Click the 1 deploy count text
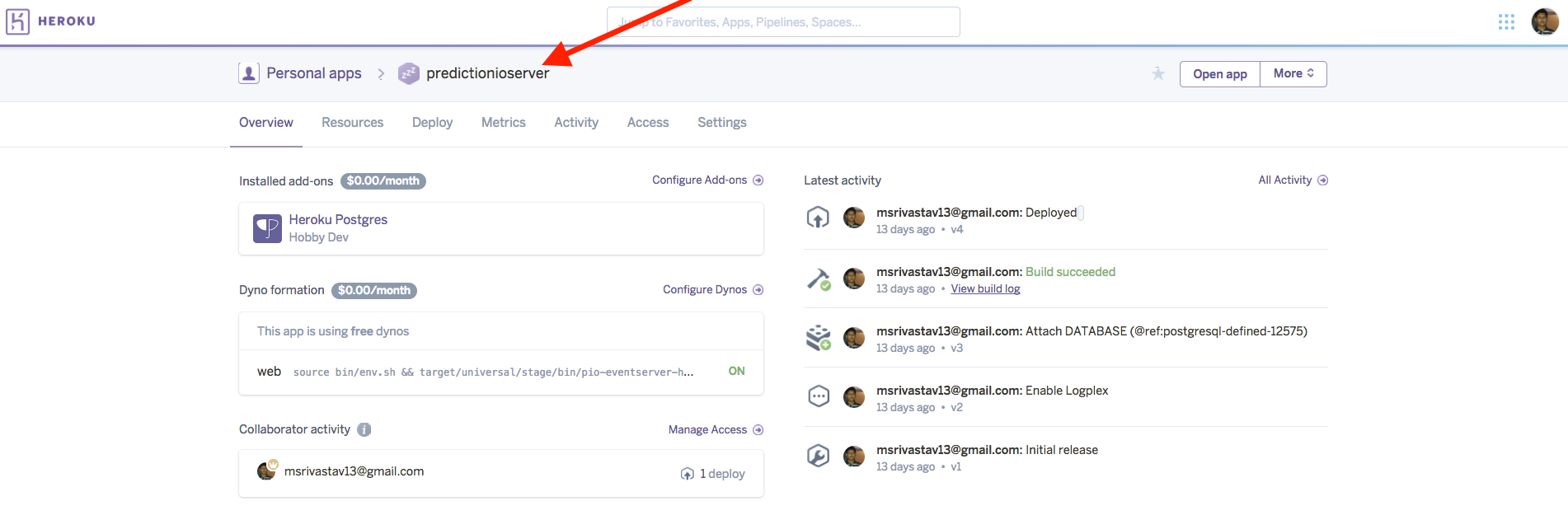Image resolution: width=1568 pixels, height=520 pixels. click(x=722, y=474)
